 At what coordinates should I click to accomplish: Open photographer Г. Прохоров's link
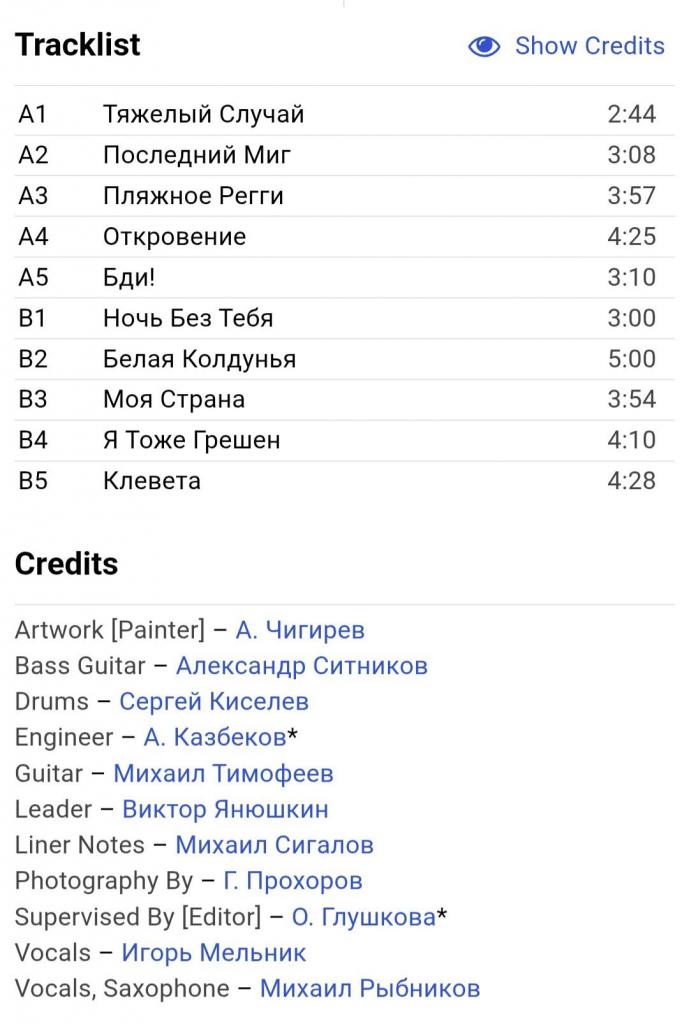[x=293, y=881]
